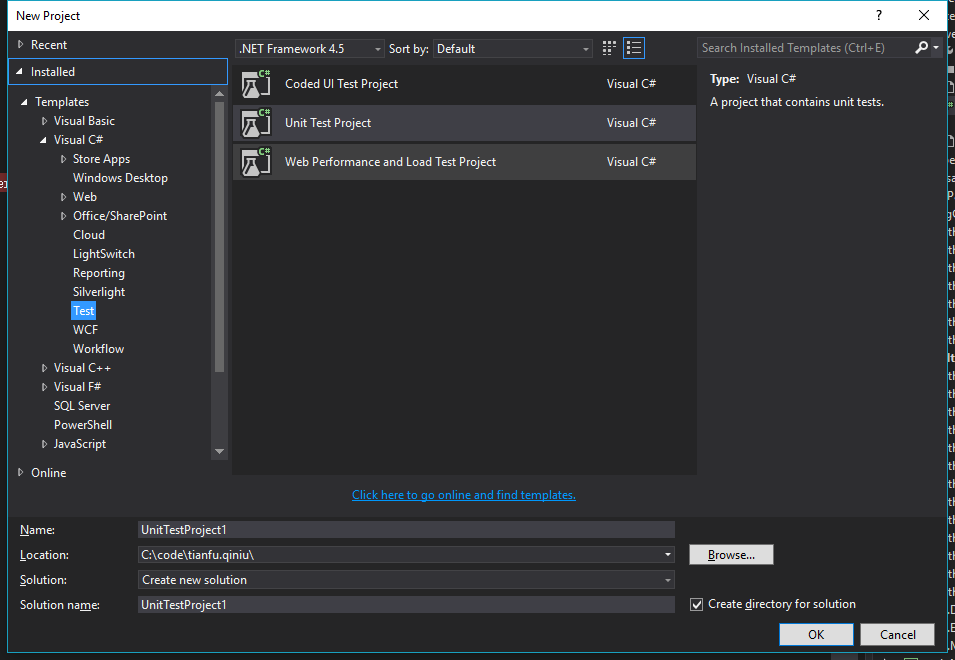Expand the JavaScript node arrow

coord(44,444)
